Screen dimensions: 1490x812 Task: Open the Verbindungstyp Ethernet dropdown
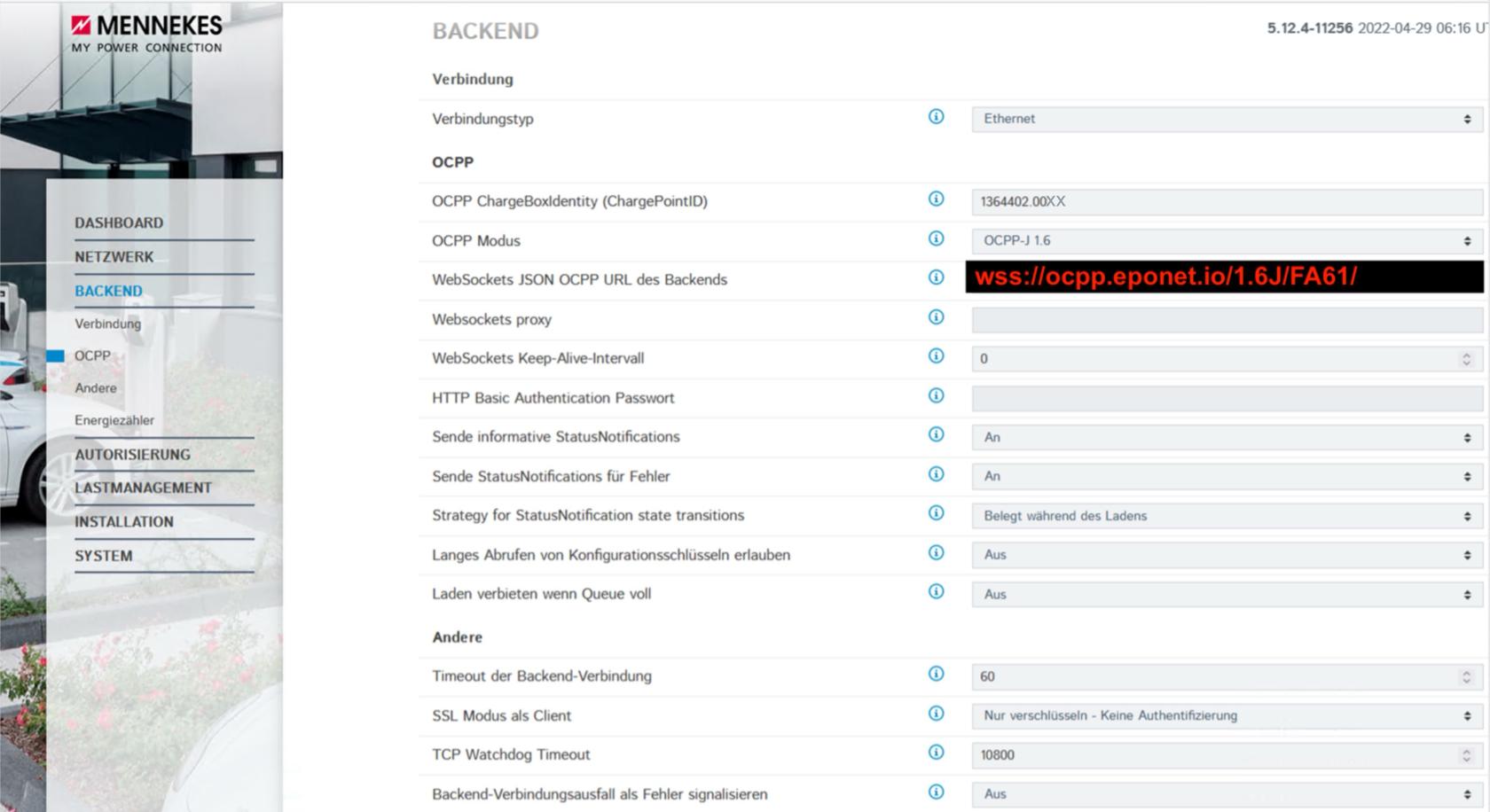pos(1227,119)
